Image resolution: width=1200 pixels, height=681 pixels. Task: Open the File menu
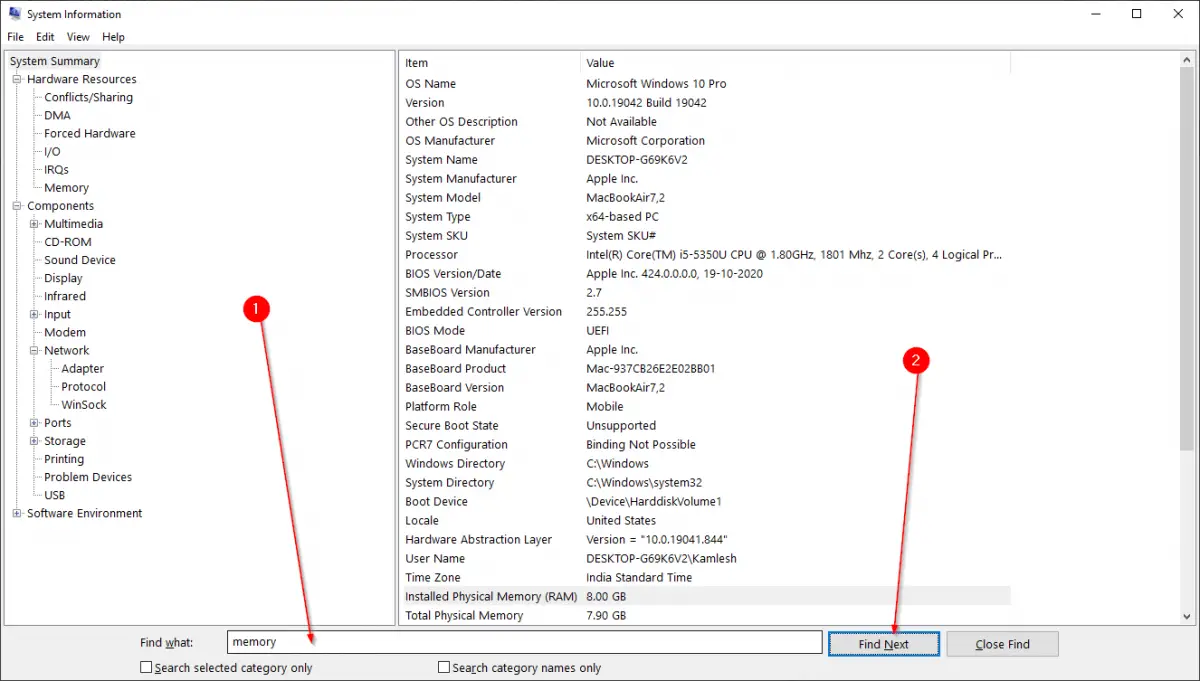(x=15, y=36)
